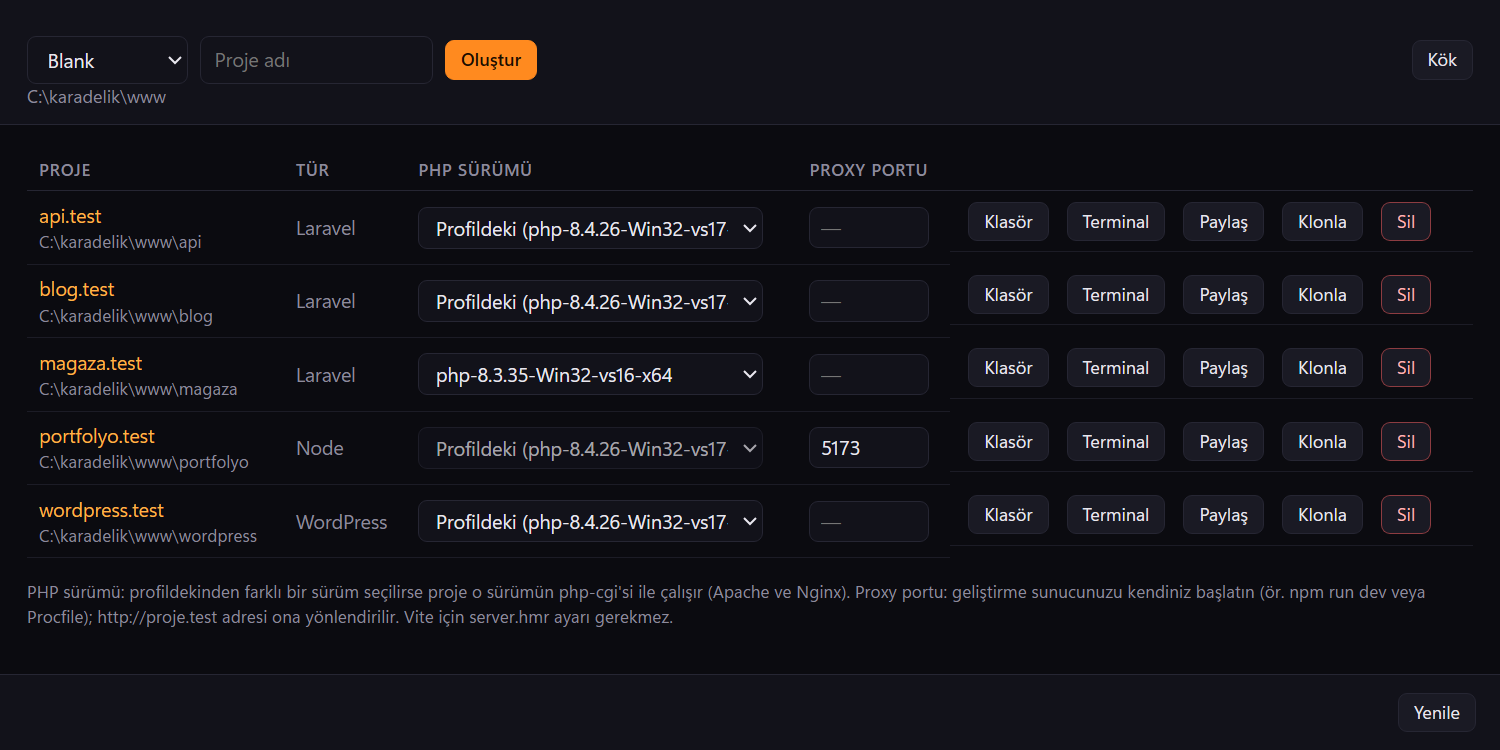Viewport: 1500px width, 750px height.
Task: Click Klonla for api.test
Action: (x=1322, y=222)
